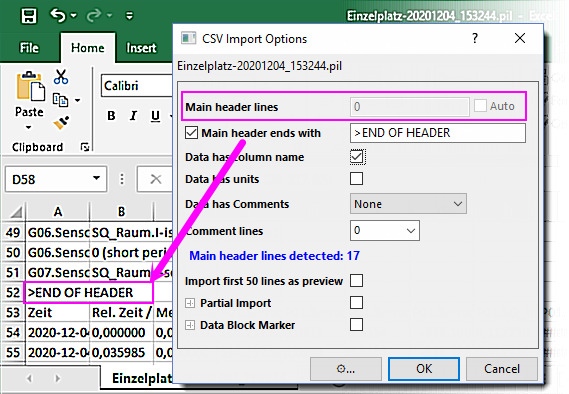This screenshot has height=394, width=569.
Task: Open Data has Comments dropdown showing None
Action: [x=408, y=204]
